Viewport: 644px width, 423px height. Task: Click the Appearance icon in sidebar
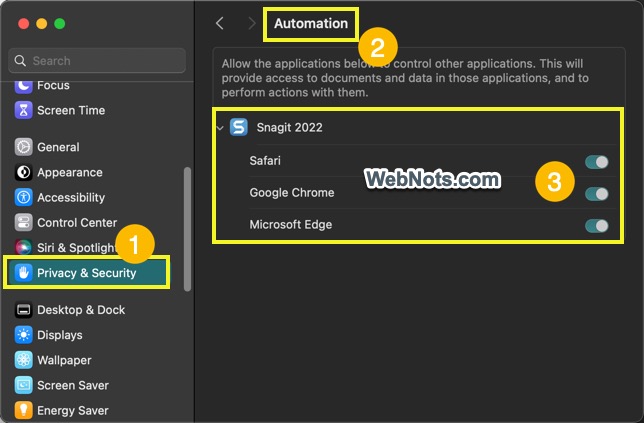click(x=23, y=172)
